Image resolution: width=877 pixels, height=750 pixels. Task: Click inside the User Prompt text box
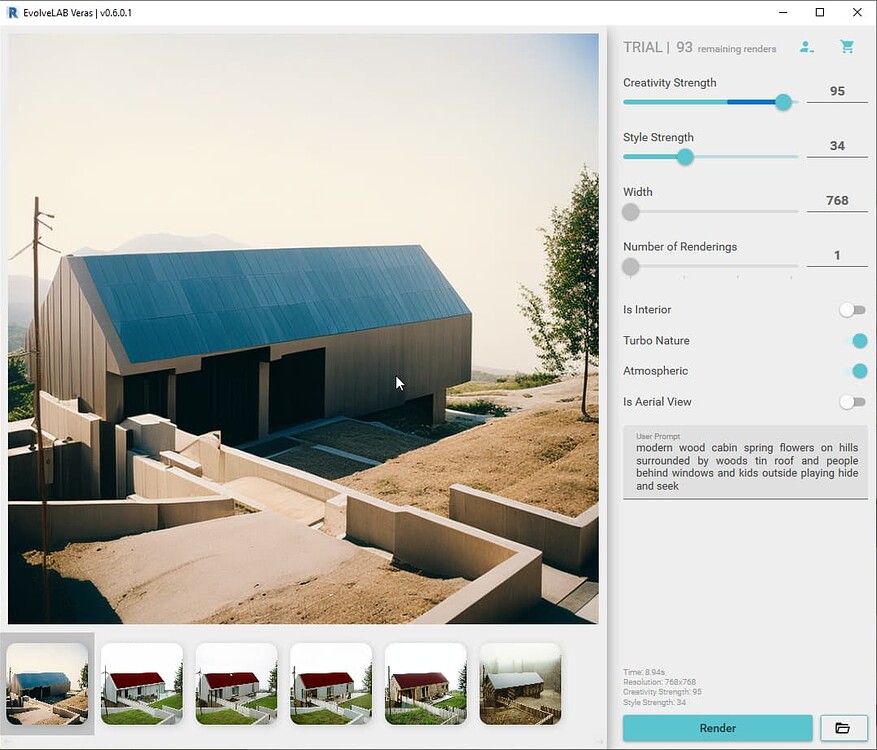tap(745, 466)
